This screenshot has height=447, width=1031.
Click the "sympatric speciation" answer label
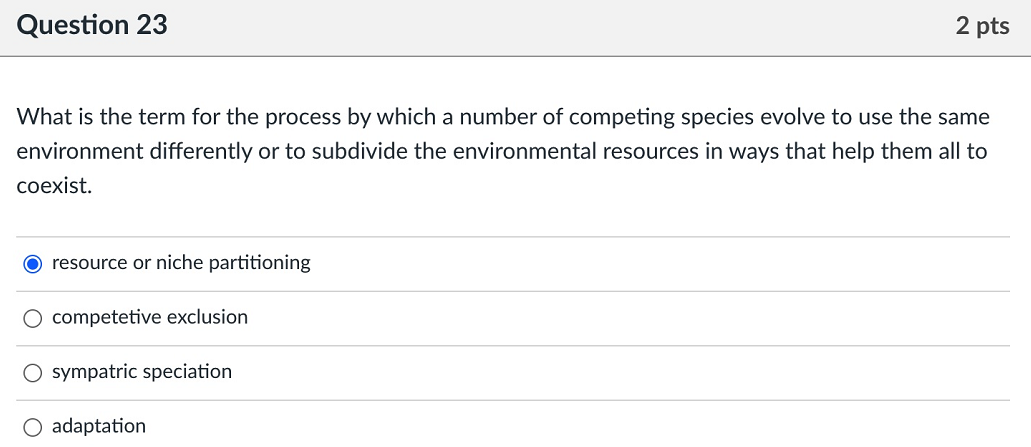click(x=142, y=372)
